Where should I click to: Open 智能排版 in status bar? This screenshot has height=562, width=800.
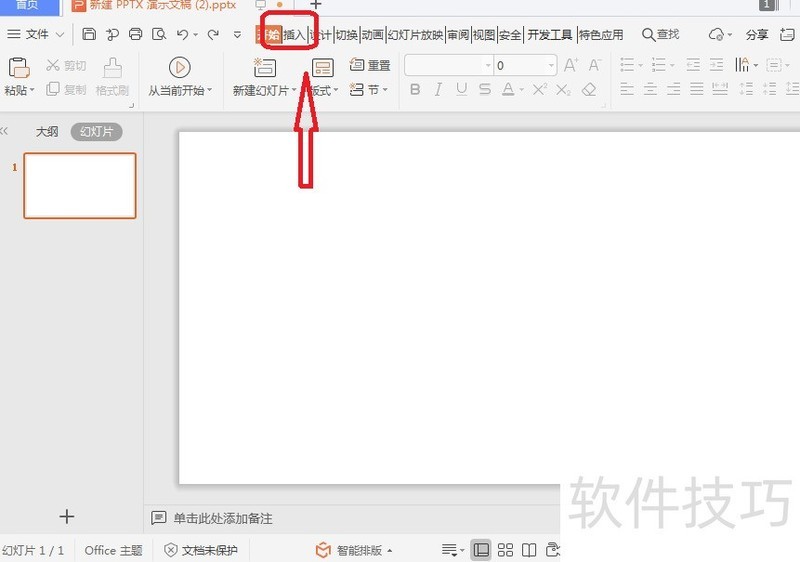354,550
